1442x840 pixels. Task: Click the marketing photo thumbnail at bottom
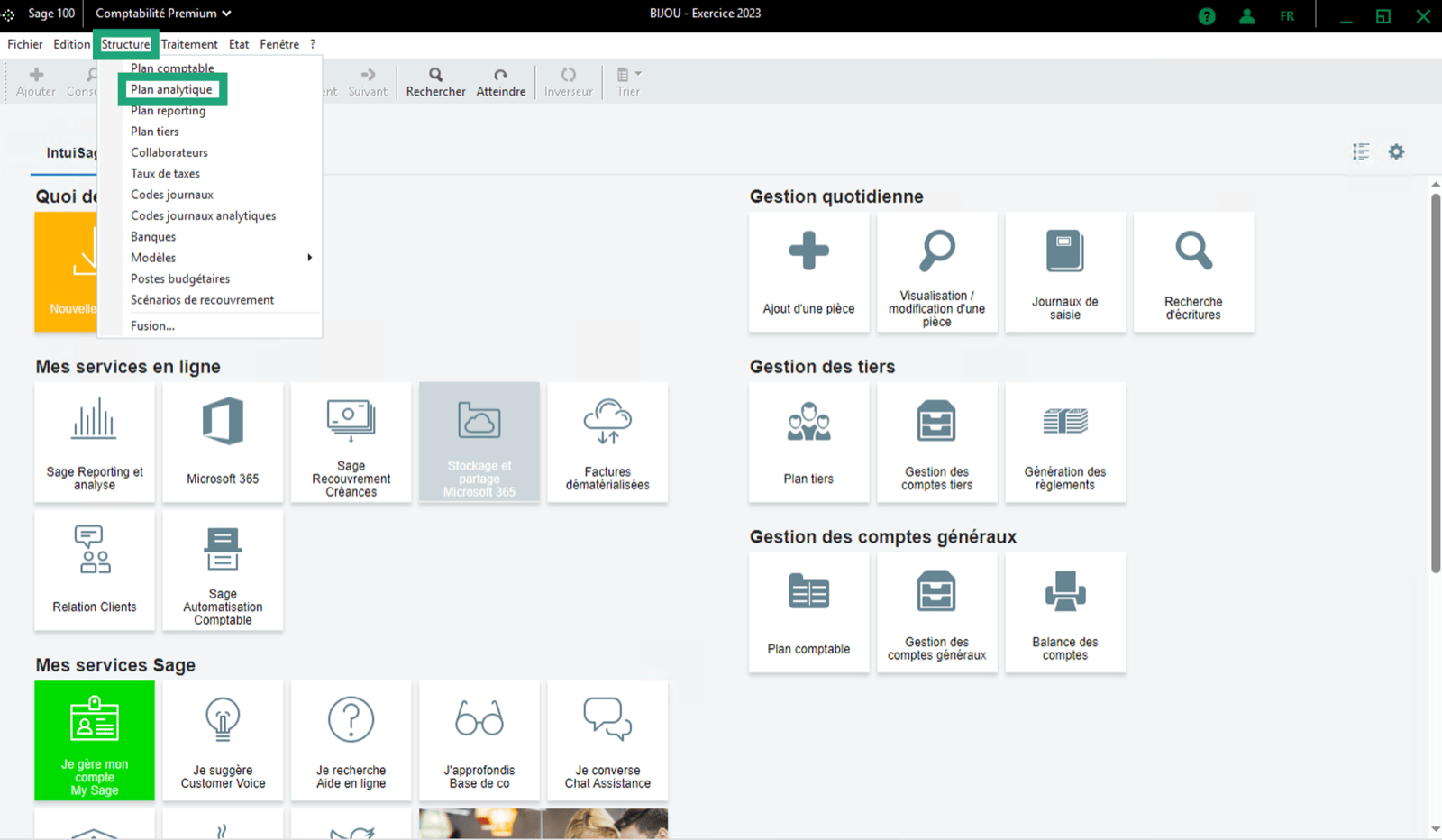pos(543,824)
